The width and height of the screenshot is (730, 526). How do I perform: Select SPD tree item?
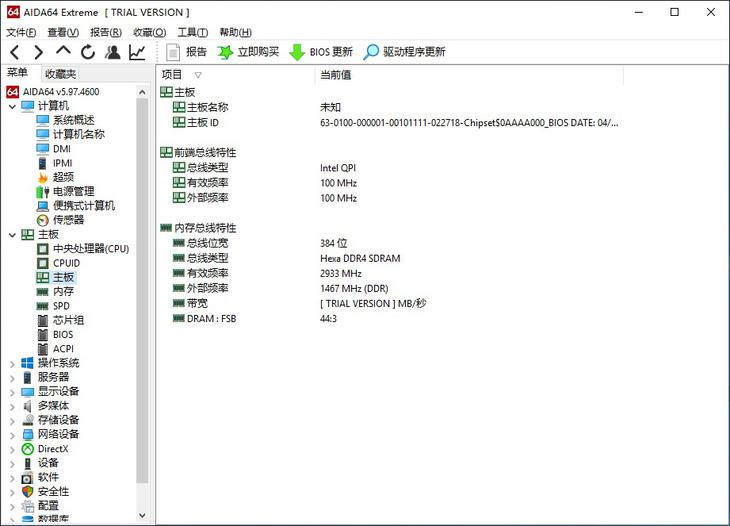[61, 306]
